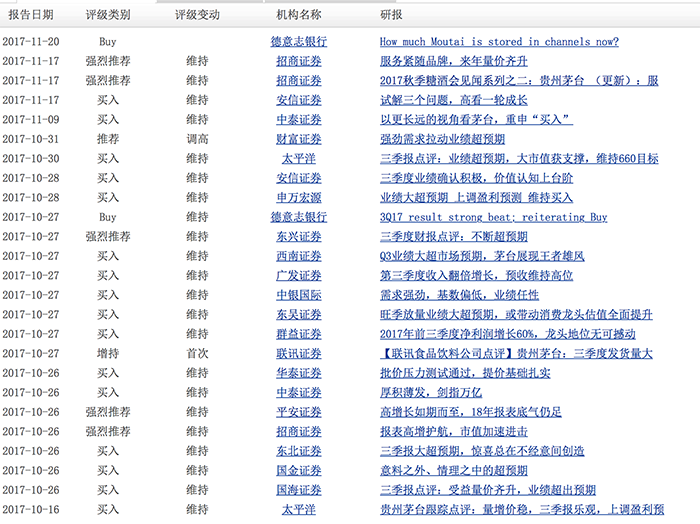Open report 批价压力测试通过,提价基础扎实
This screenshot has height=524, width=700.
tap(465, 373)
